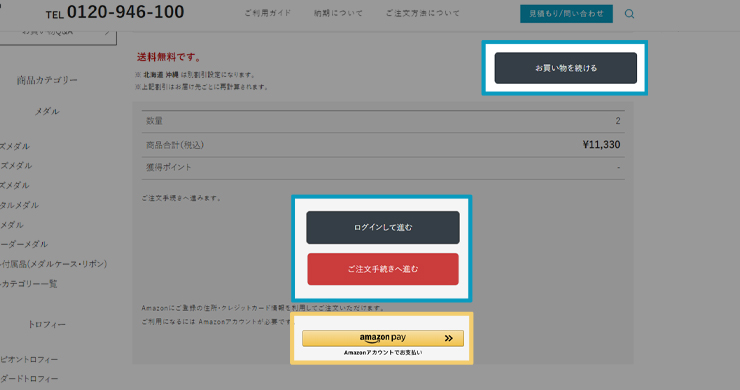Open the ーダーメダル sidebar category
Screen dimensions: 740x390
click(x=24, y=244)
